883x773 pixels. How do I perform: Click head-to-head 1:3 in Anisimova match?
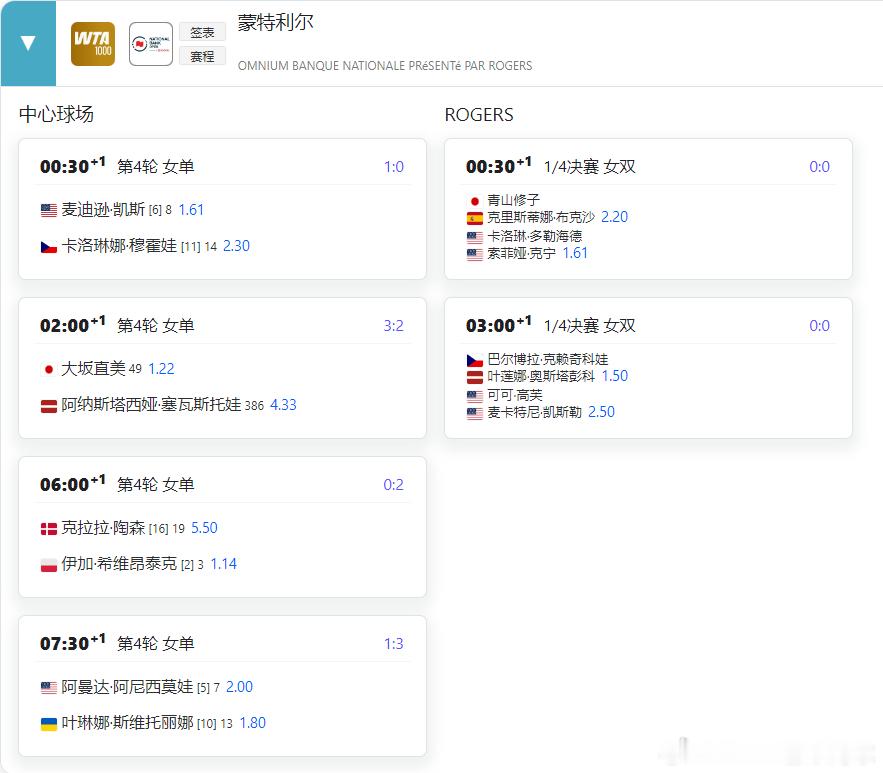[394, 644]
